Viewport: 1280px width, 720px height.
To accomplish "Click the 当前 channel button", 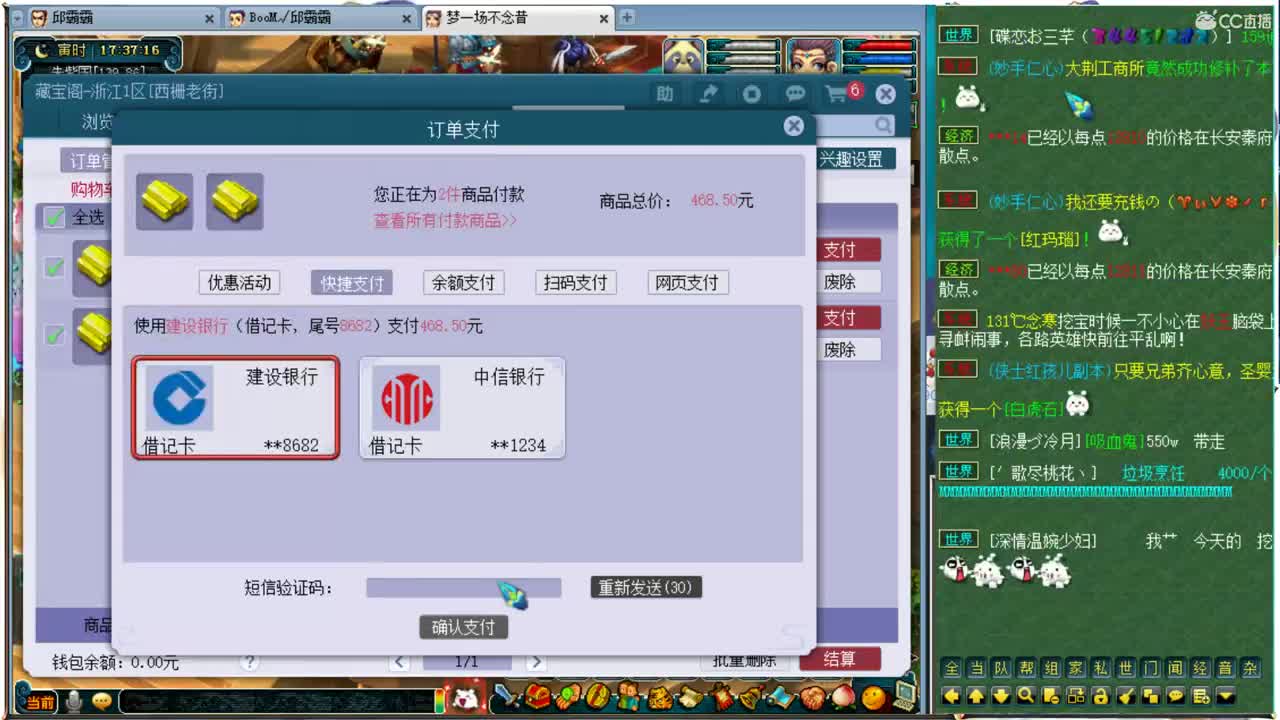I will (x=40, y=702).
